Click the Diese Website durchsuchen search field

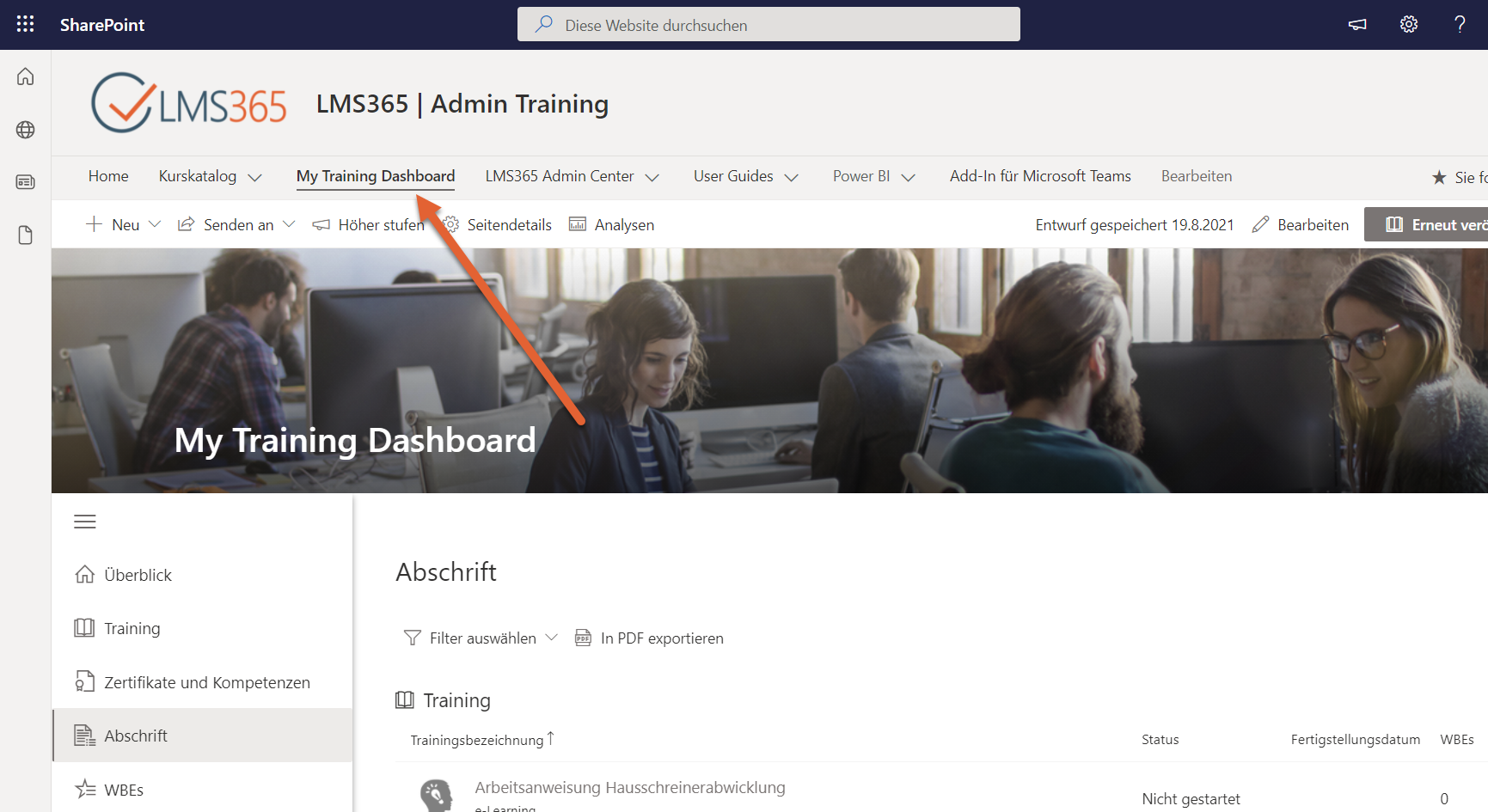coord(768,24)
